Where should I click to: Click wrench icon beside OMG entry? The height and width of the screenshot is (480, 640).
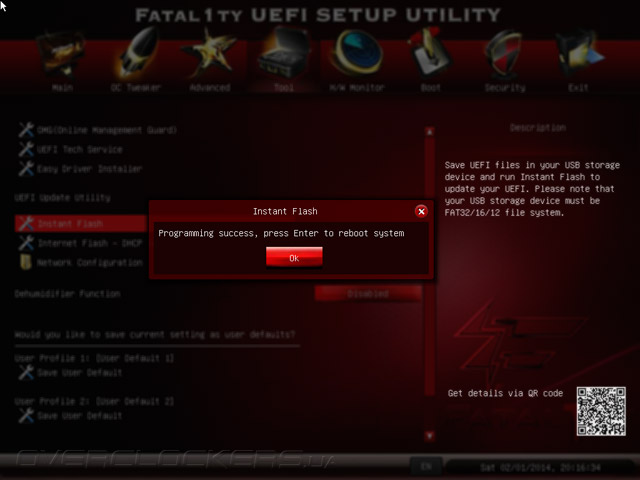(26, 130)
